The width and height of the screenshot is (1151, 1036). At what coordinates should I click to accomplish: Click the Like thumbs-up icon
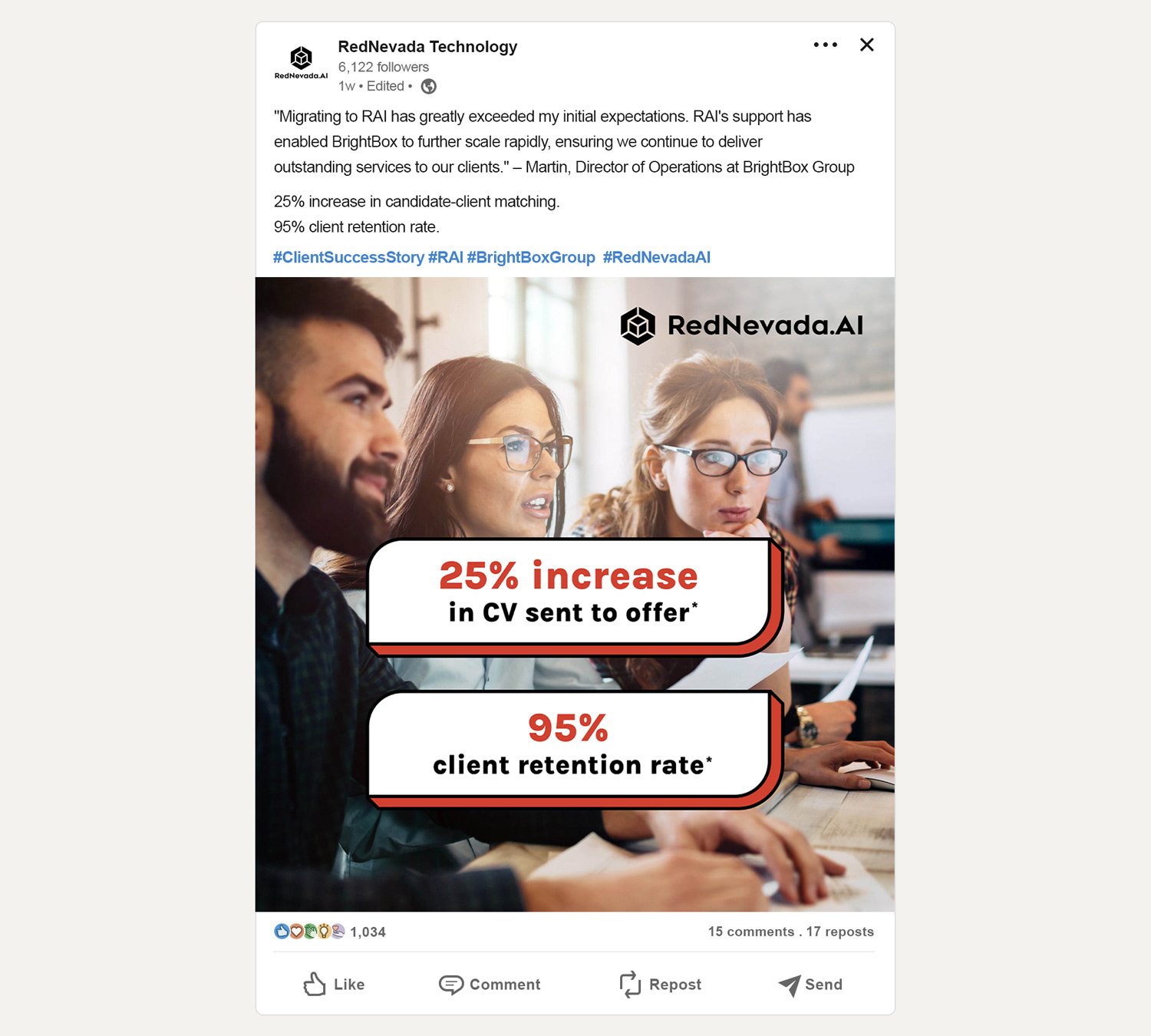click(315, 984)
